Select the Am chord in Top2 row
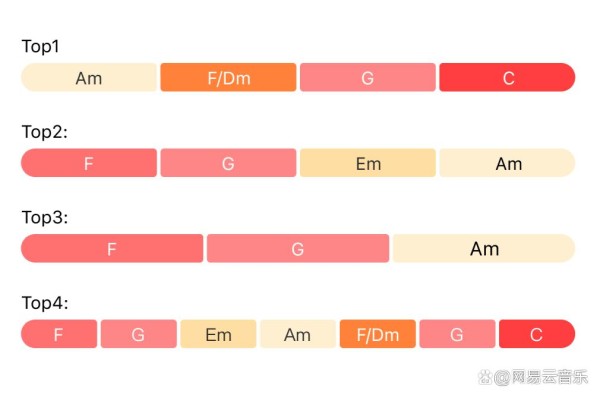The height and width of the screenshot is (398, 600). (x=507, y=163)
